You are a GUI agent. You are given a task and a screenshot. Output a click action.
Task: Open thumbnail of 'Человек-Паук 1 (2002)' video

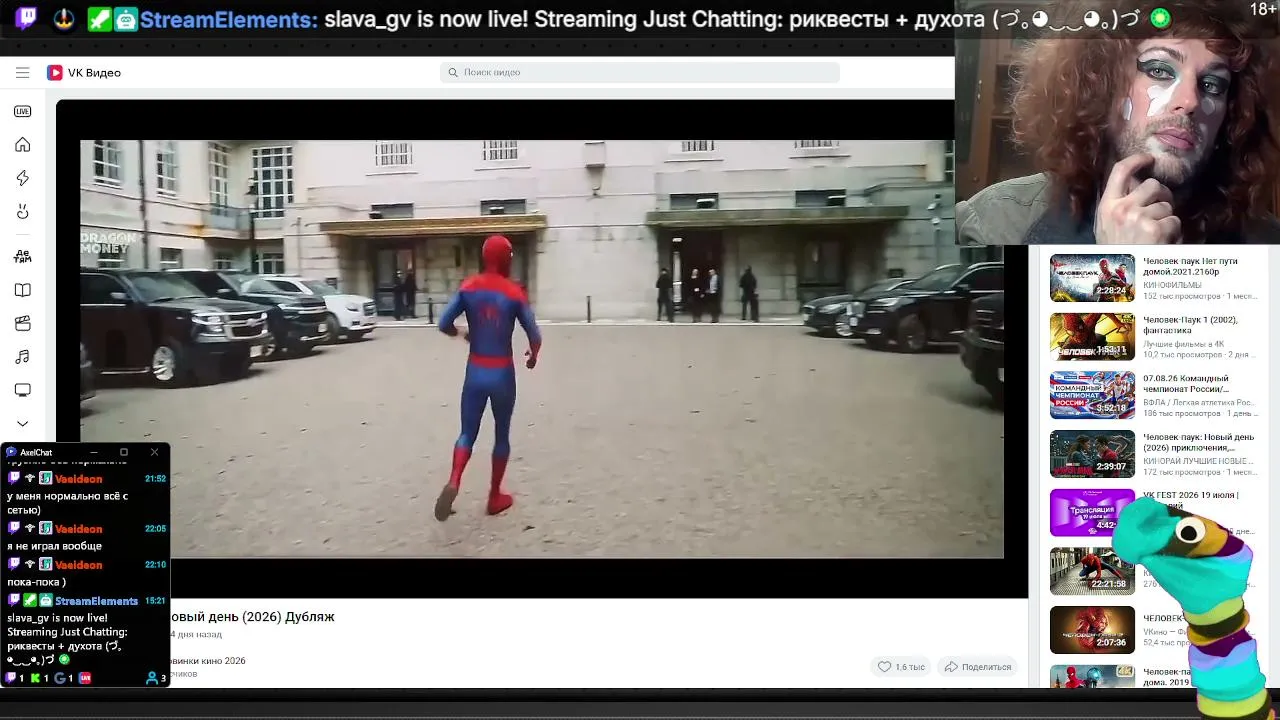(x=1092, y=337)
